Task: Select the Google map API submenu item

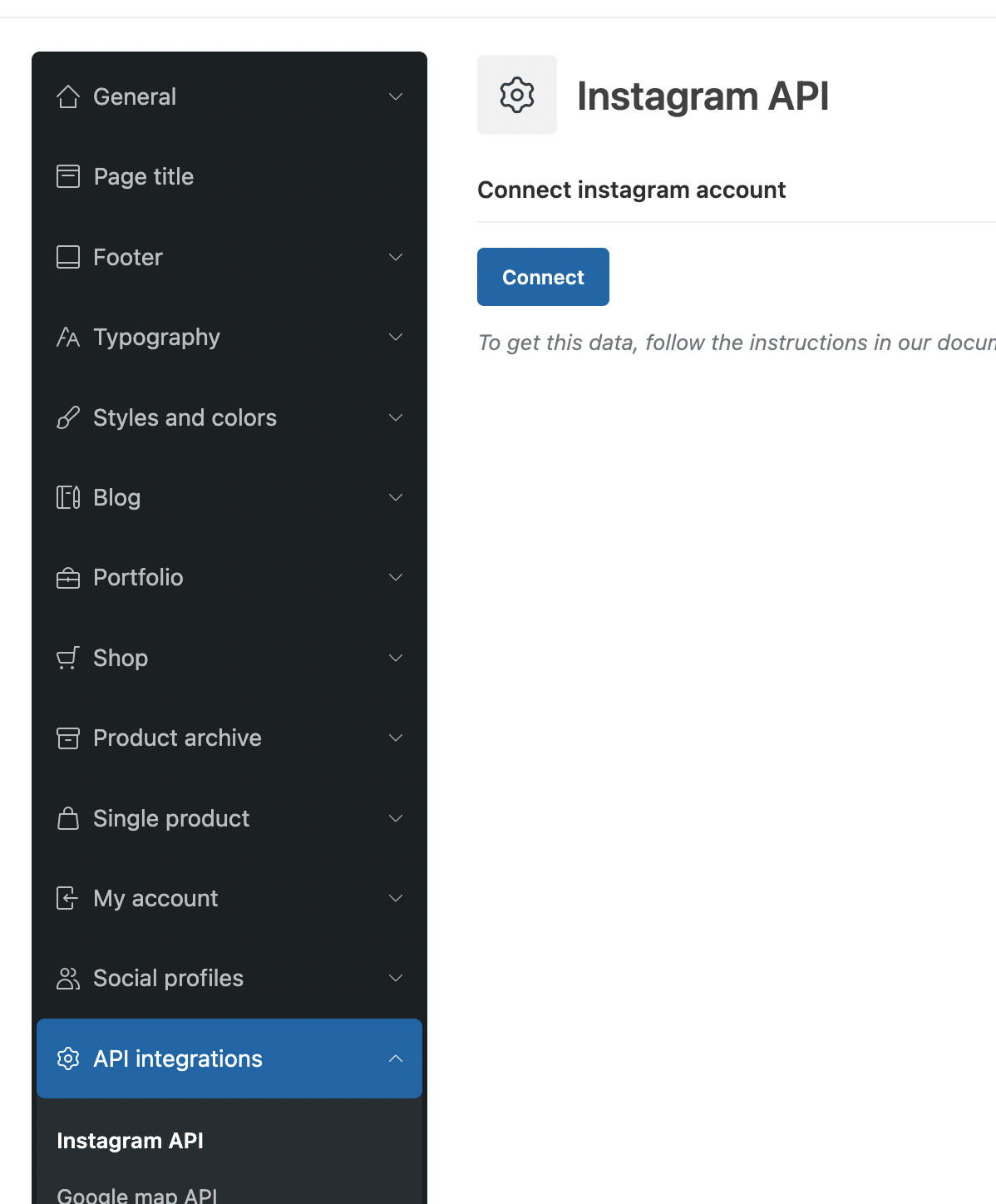Action: 137,1196
